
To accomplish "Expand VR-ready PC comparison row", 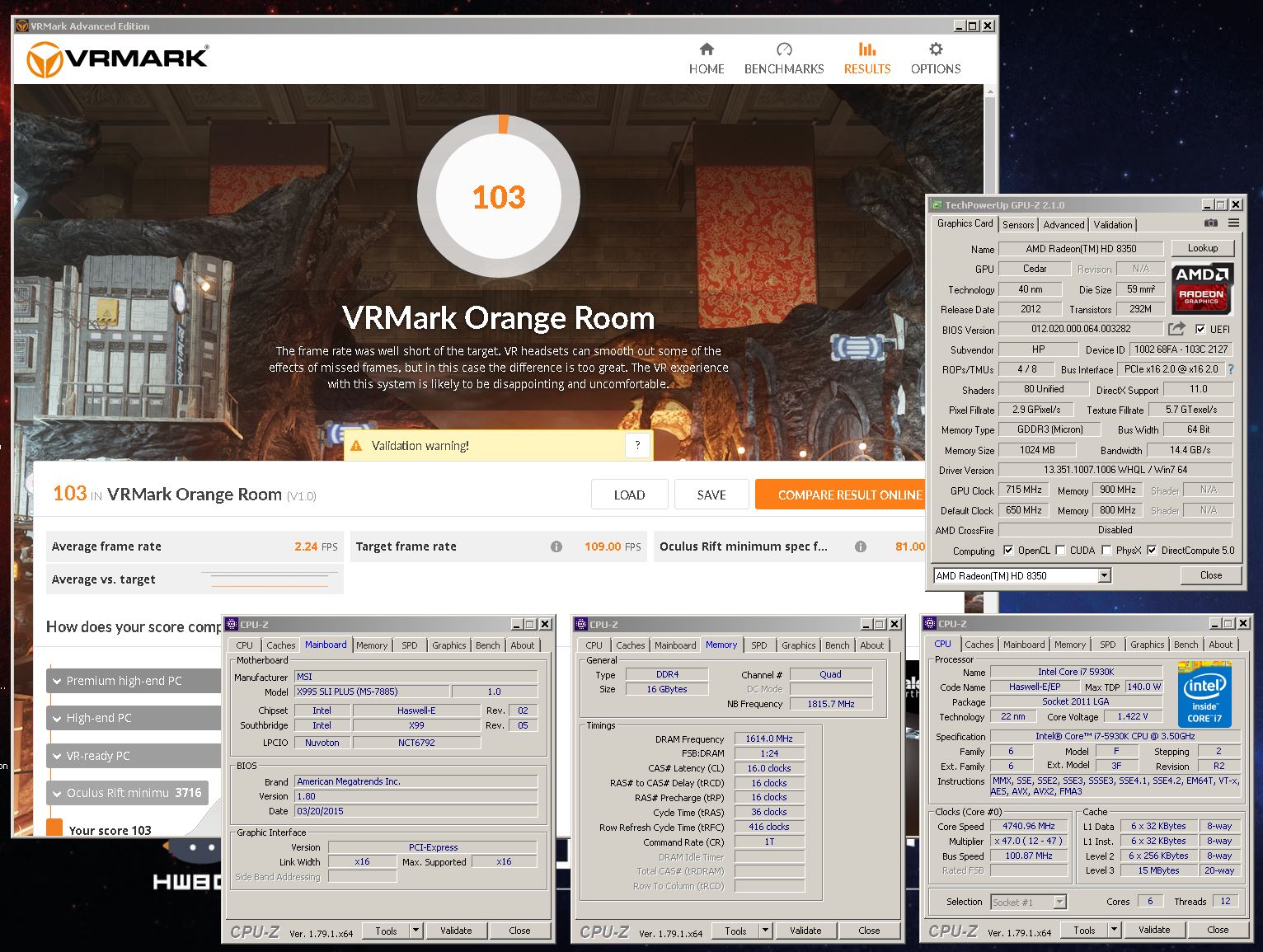I will click(134, 756).
